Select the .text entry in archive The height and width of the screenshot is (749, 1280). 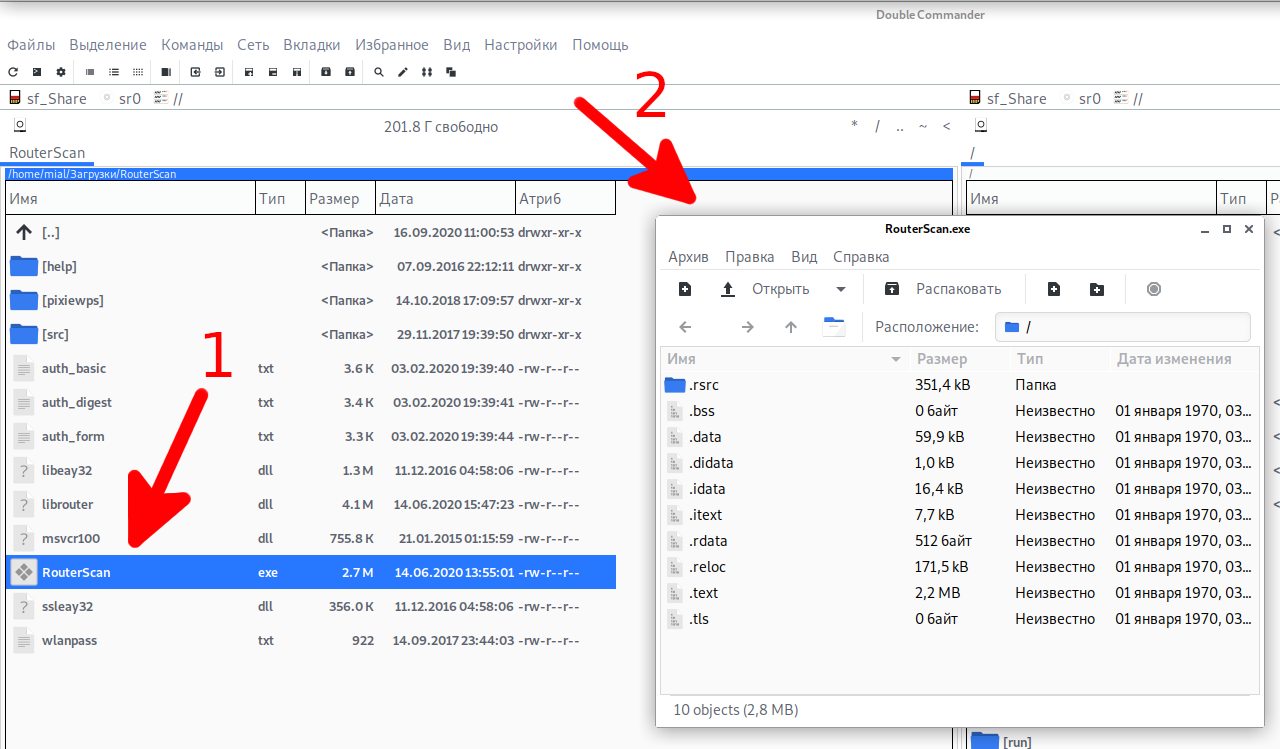click(x=960, y=593)
